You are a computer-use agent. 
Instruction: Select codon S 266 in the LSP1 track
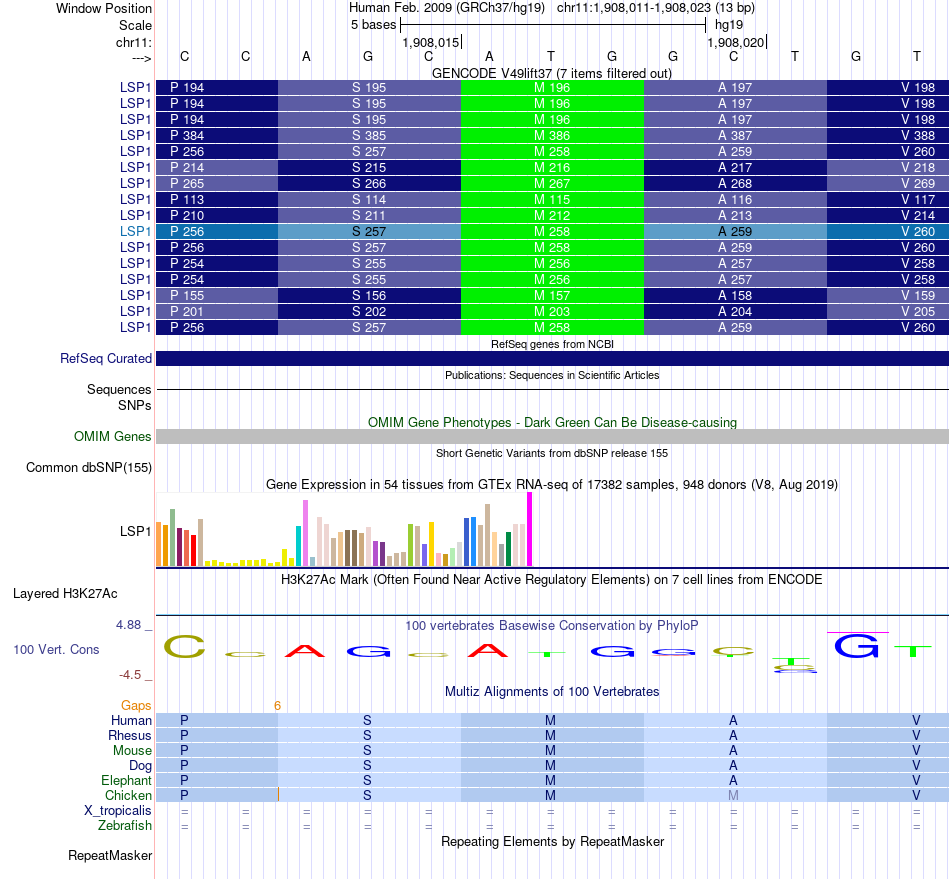point(369,184)
